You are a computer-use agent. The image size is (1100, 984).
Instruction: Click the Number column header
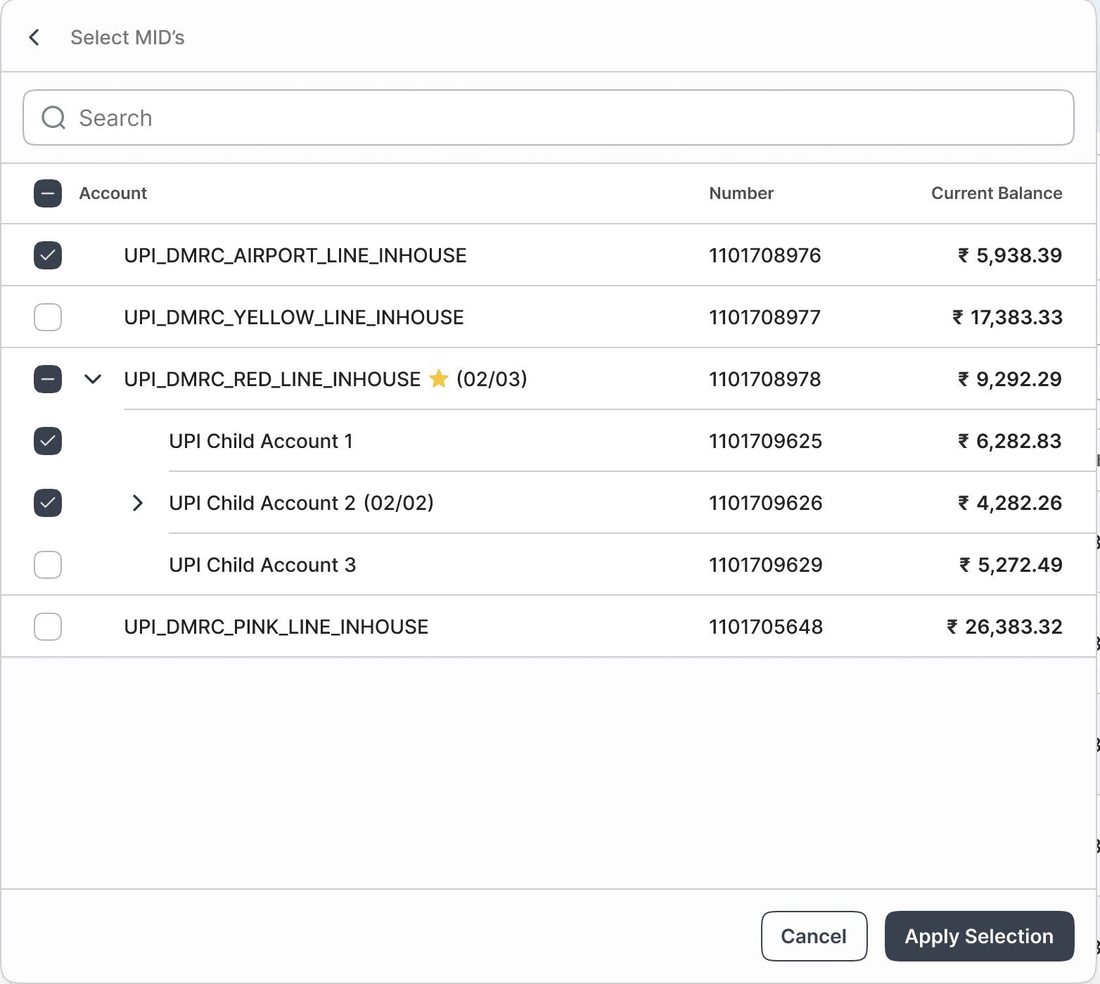(741, 194)
